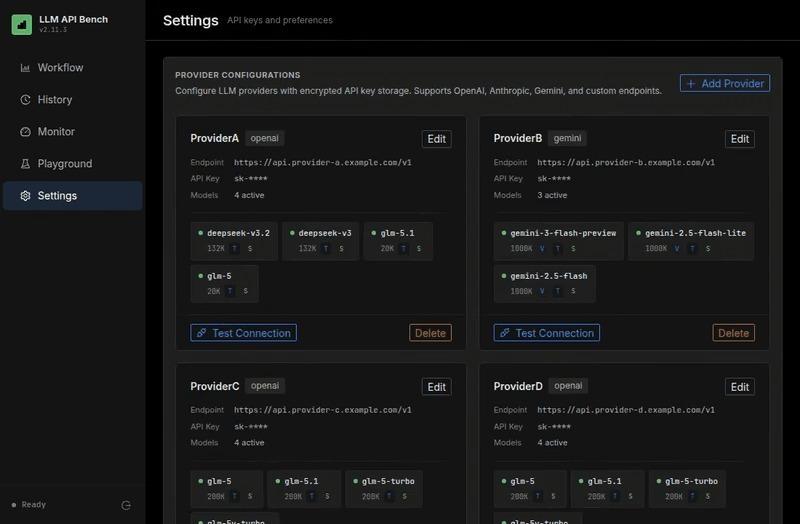800x524 pixels.
Task: Click S badge on gemini-2.5-flash-lite chip
Action: [708, 248]
